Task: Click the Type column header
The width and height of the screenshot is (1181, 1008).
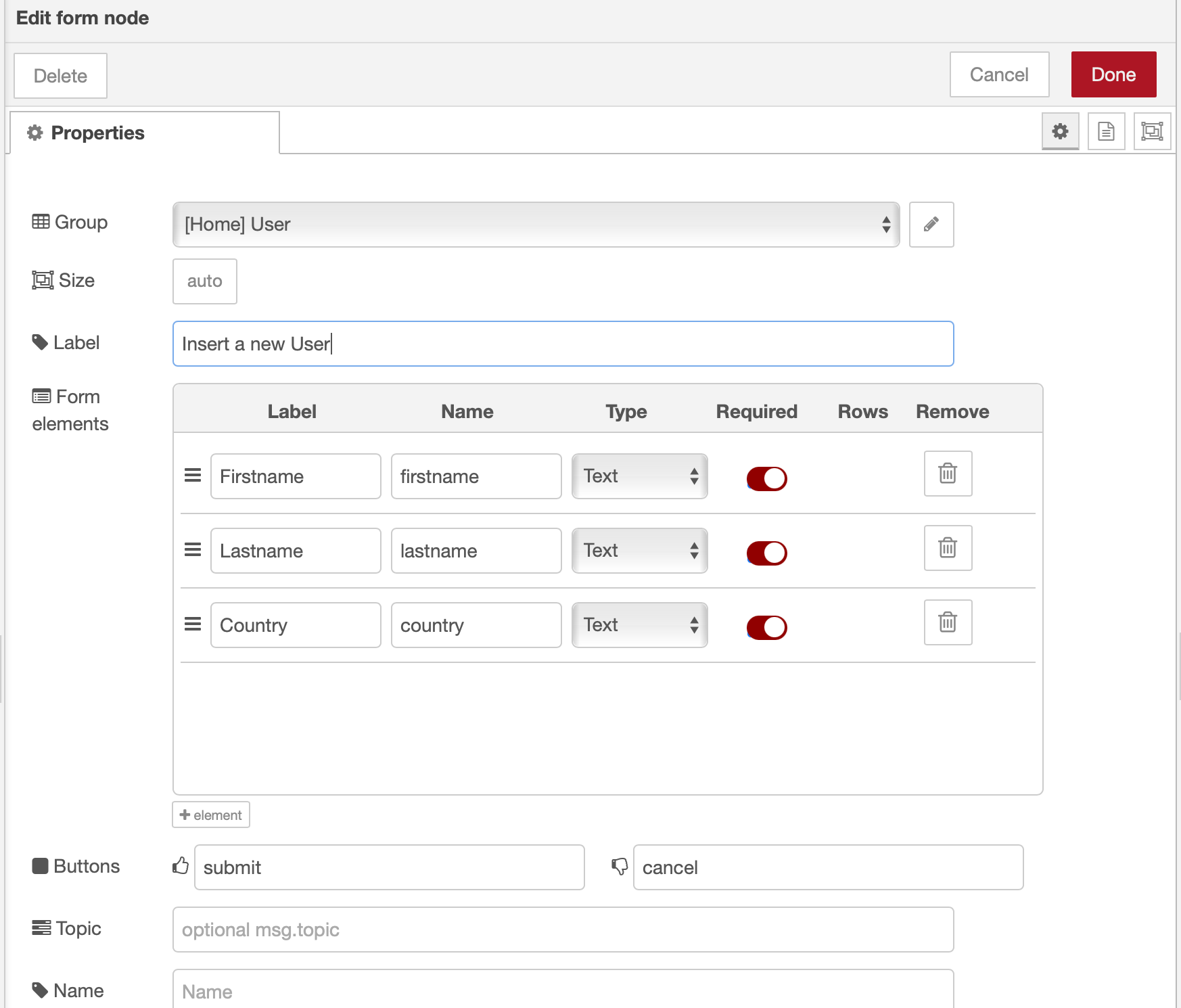Action: pos(626,411)
